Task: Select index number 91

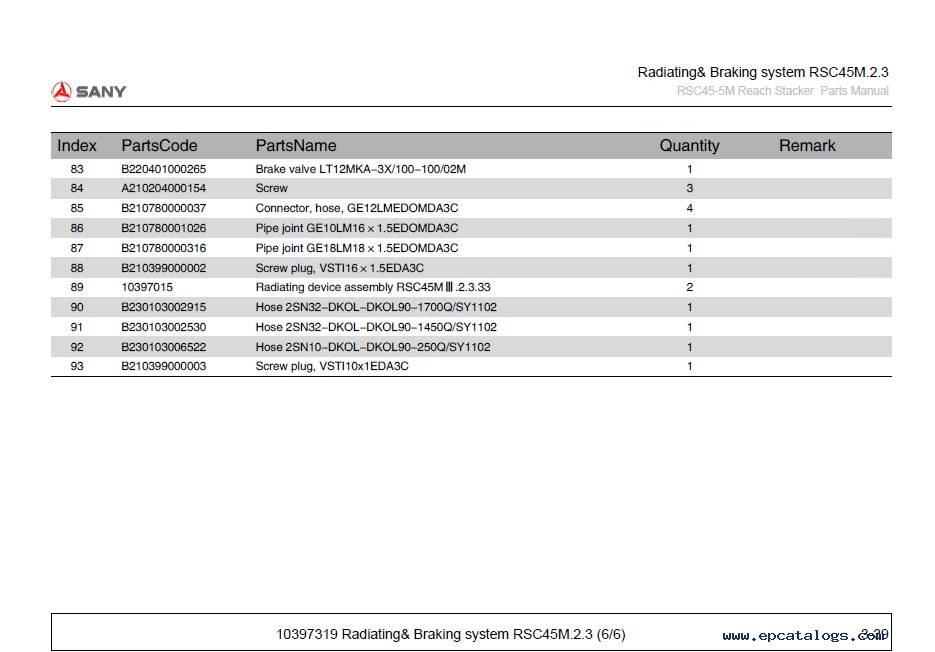Action: pyautogui.click(x=77, y=327)
